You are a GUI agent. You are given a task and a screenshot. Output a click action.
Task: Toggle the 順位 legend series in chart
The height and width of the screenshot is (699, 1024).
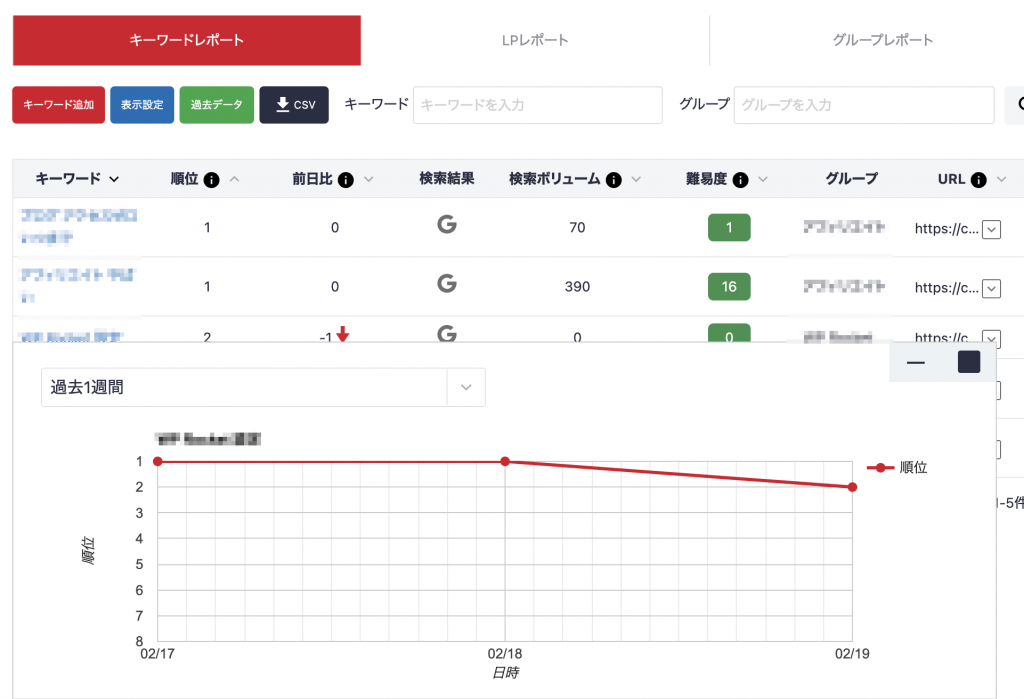point(897,467)
